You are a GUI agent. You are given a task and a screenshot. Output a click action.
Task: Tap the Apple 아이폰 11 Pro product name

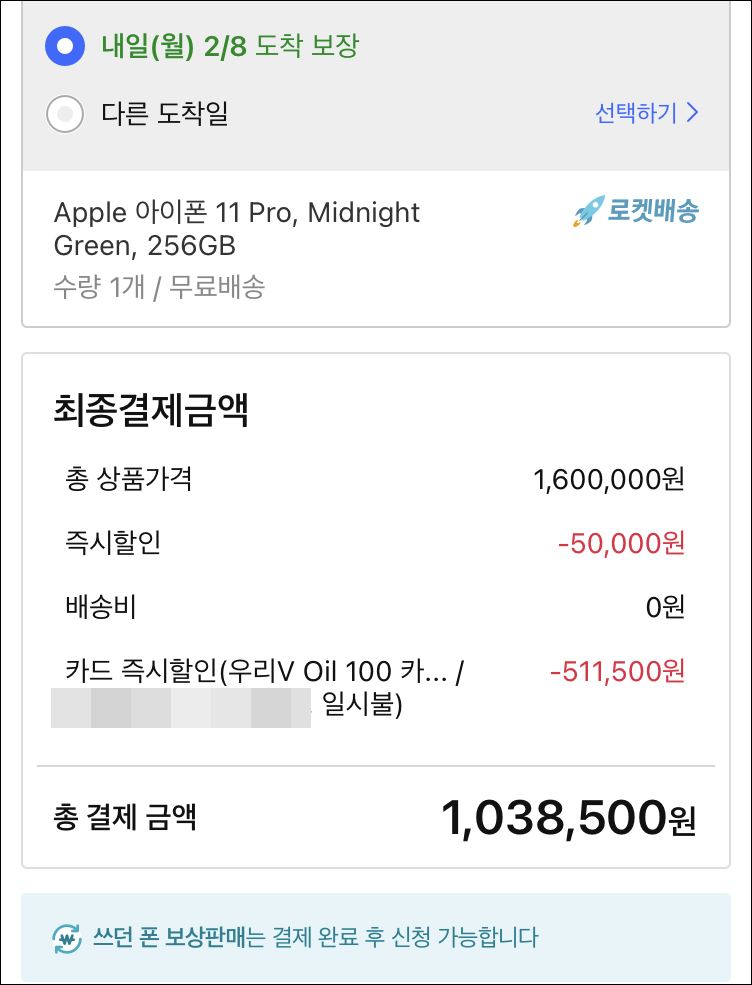(237, 229)
